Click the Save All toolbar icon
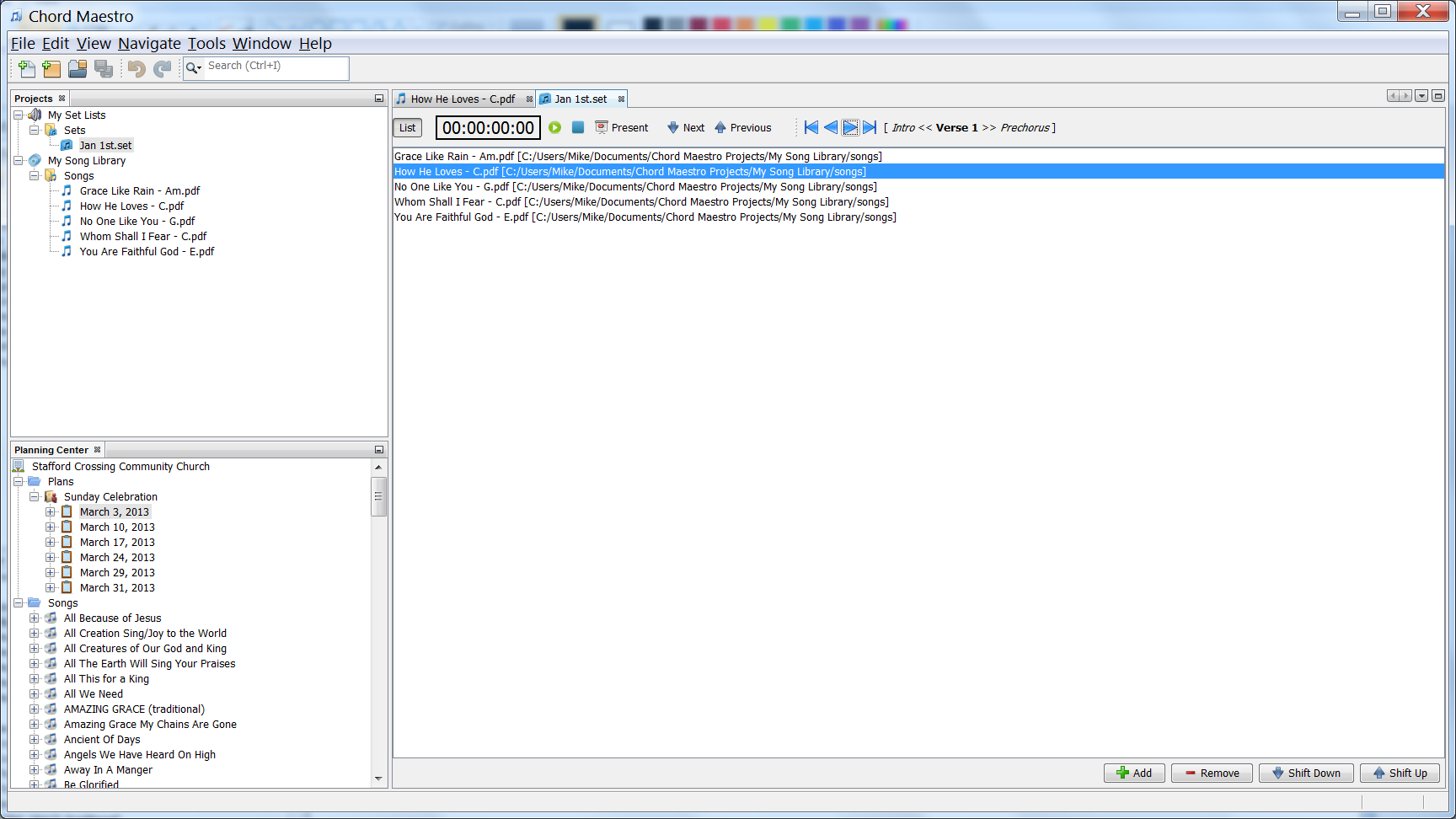Image resolution: width=1456 pixels, height=819 pixels. tap(104, 69)
